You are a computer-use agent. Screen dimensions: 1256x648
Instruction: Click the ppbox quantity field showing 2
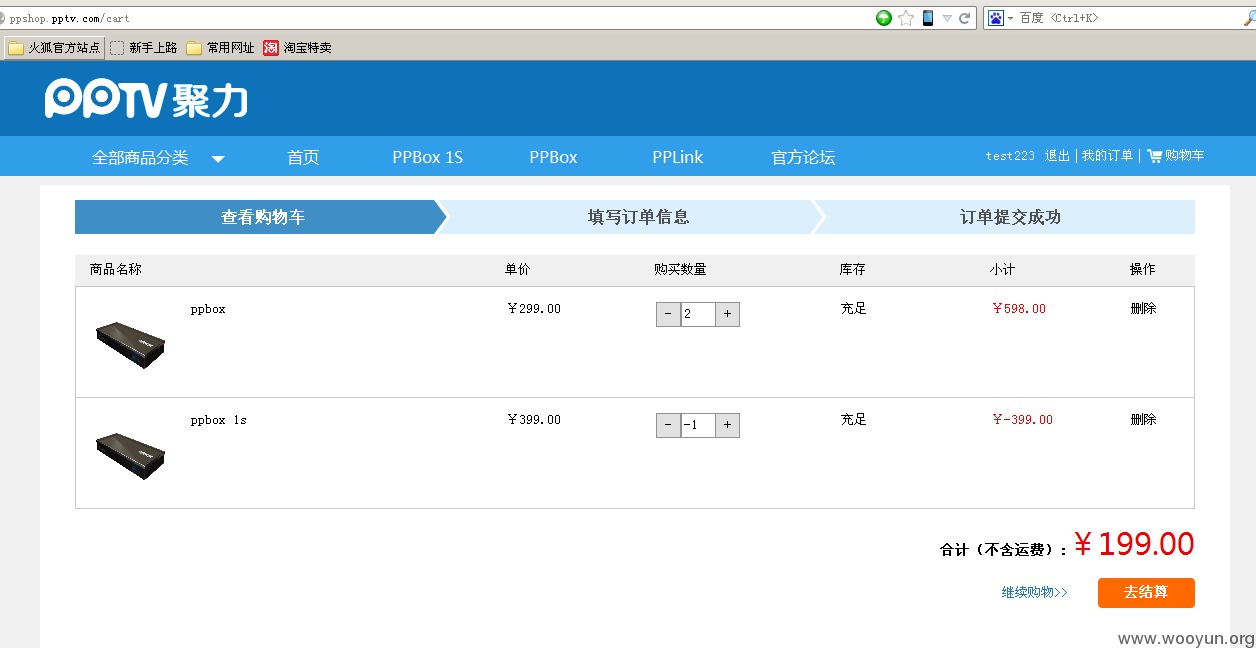pyautogui.click(x=698, y=315)
